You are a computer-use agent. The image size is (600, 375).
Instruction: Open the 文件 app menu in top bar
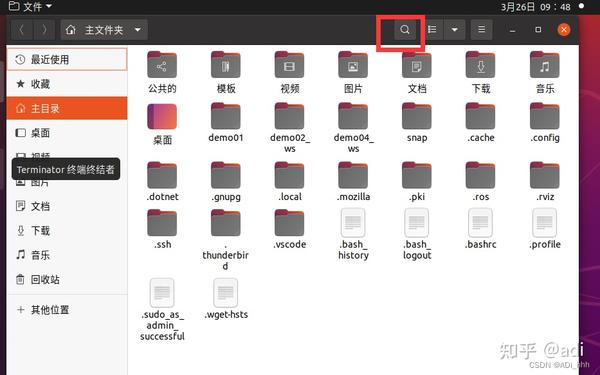point(31,6)
